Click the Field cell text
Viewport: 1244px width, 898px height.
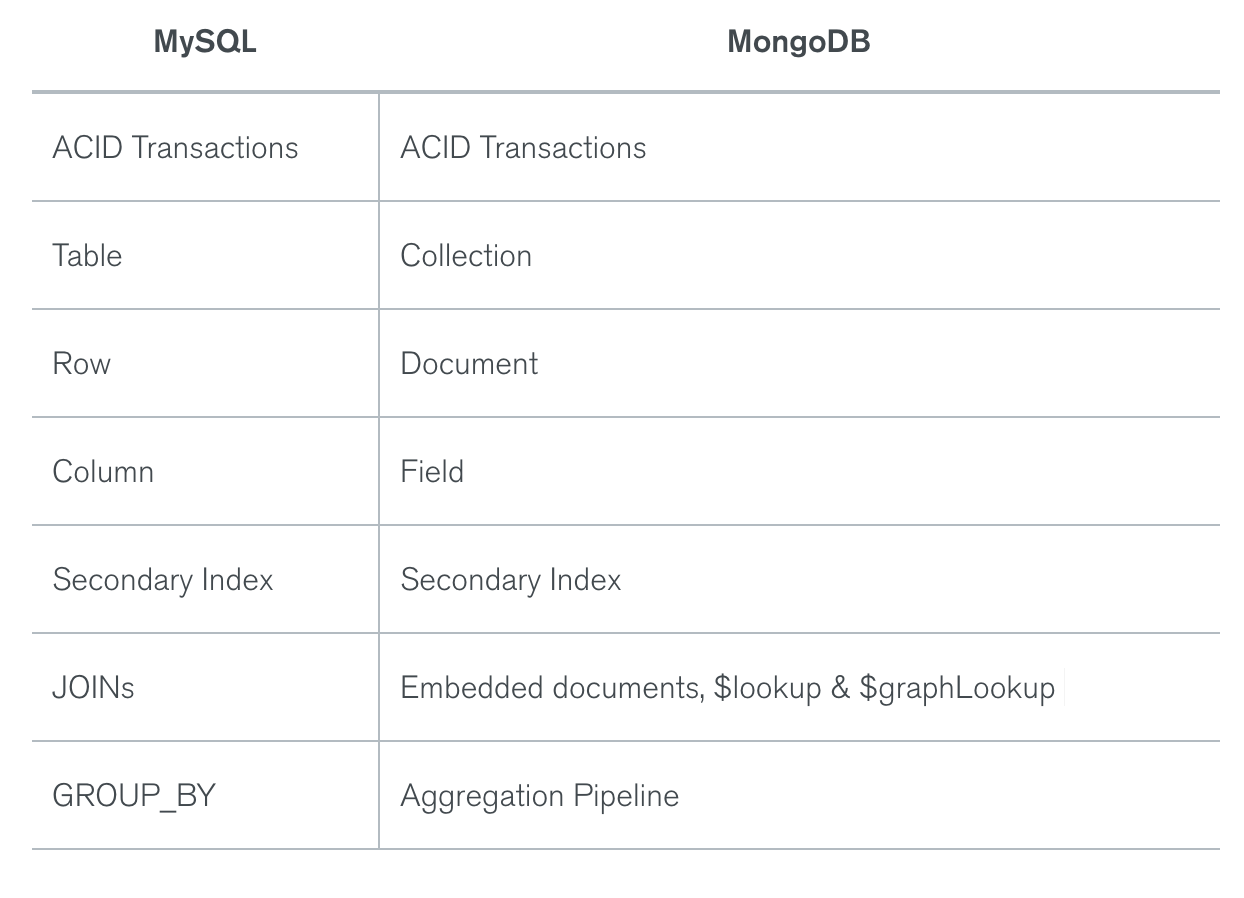pyautogui.click(x=432, y=472)
